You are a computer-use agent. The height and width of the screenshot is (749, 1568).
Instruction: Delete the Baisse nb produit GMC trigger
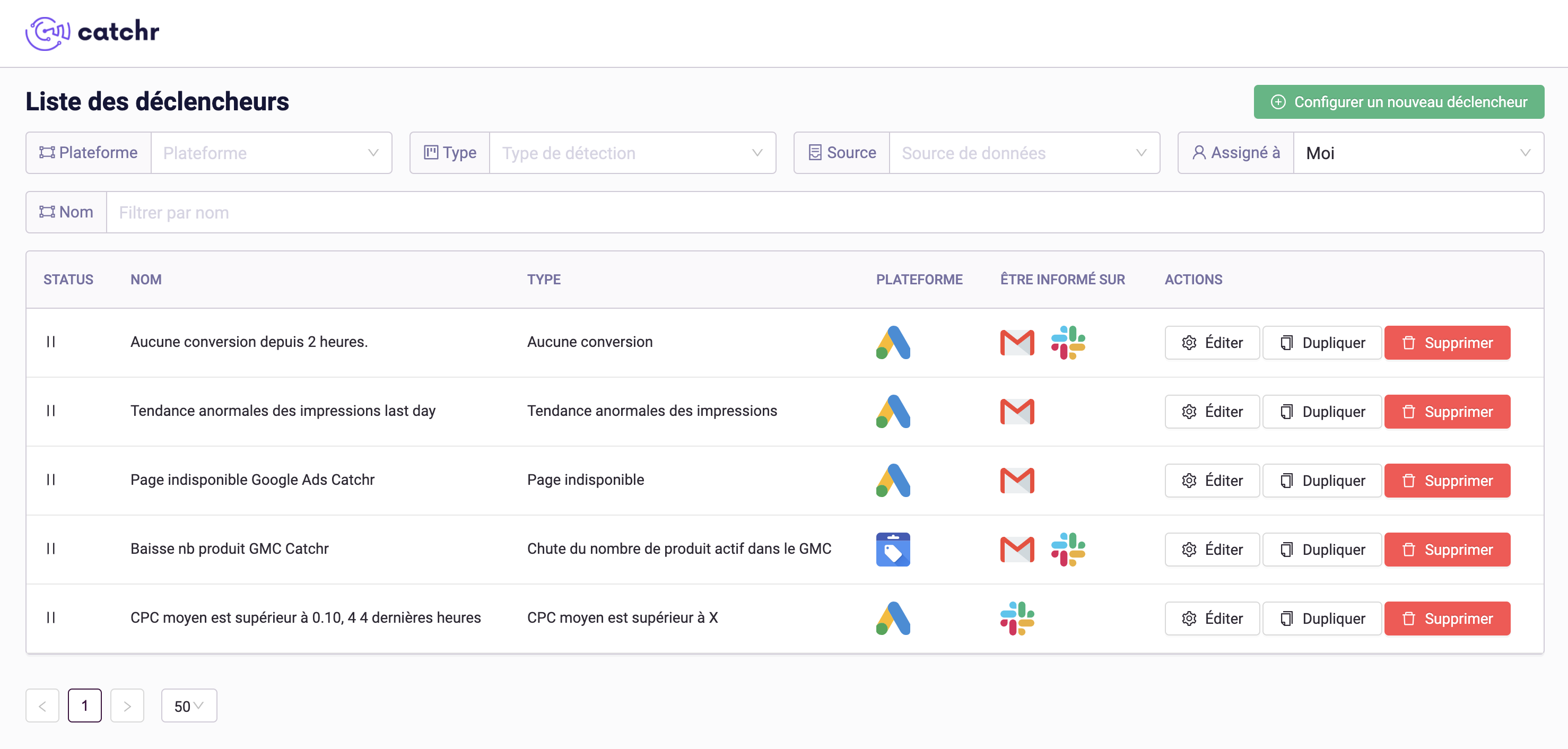click(1448, 549)
